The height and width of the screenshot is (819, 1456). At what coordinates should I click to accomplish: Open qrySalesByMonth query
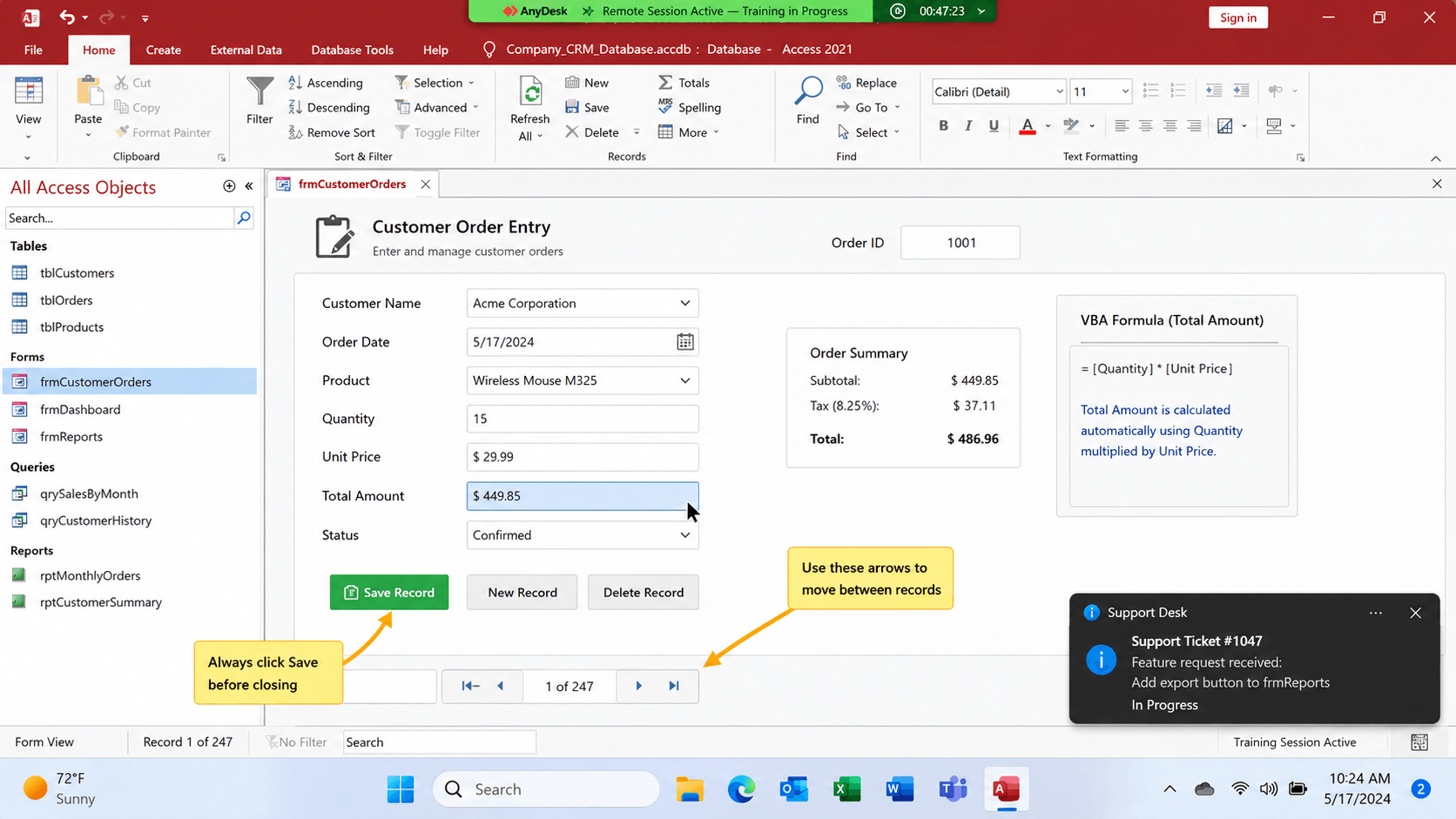point(89,493)
